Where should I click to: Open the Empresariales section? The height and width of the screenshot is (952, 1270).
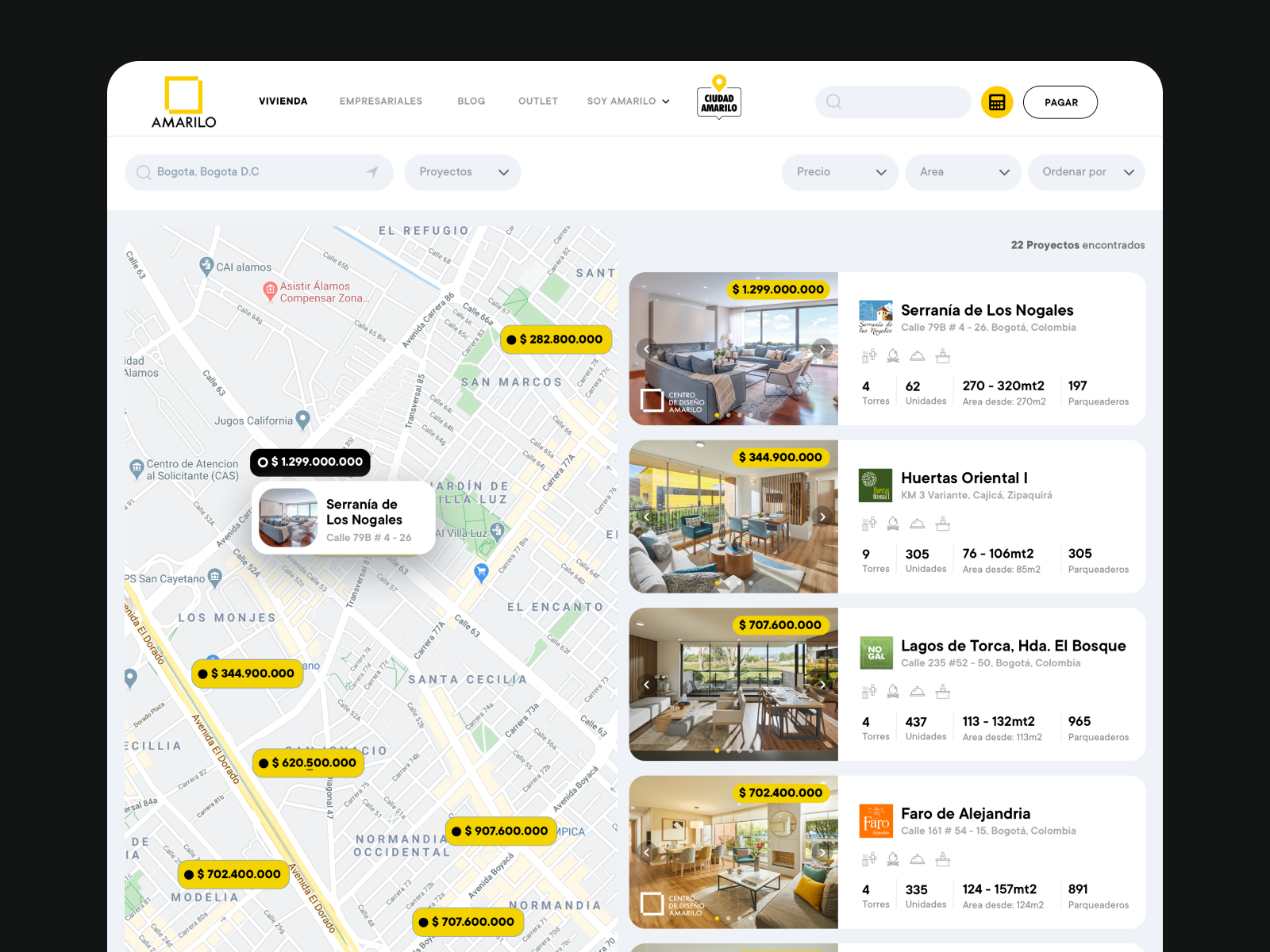click(381, 102)
